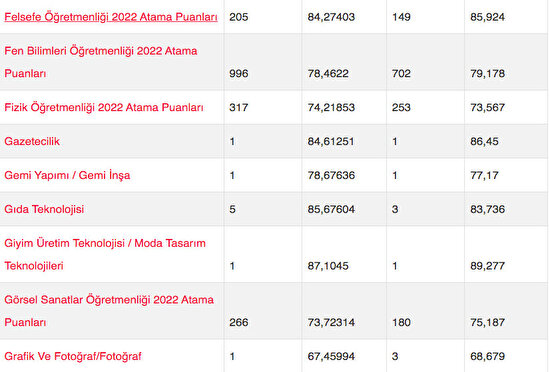Screen dimensions: 550x372
Task: Open Gemi Yapımı / Gemi İnşa link
Action: pyautogui.click(x=67, y=175)
